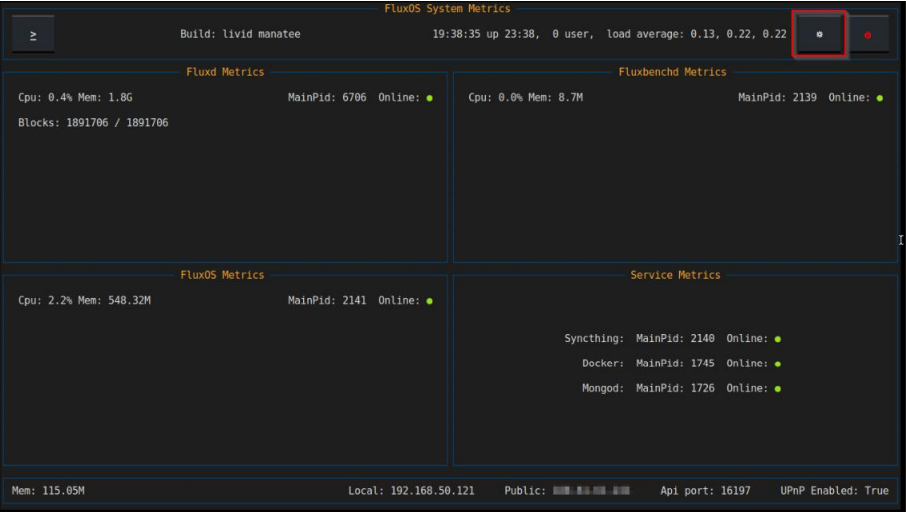Viewport: 906px width, 512px height.
Task: Open the terminal shell button
Action: coord(33,35)
